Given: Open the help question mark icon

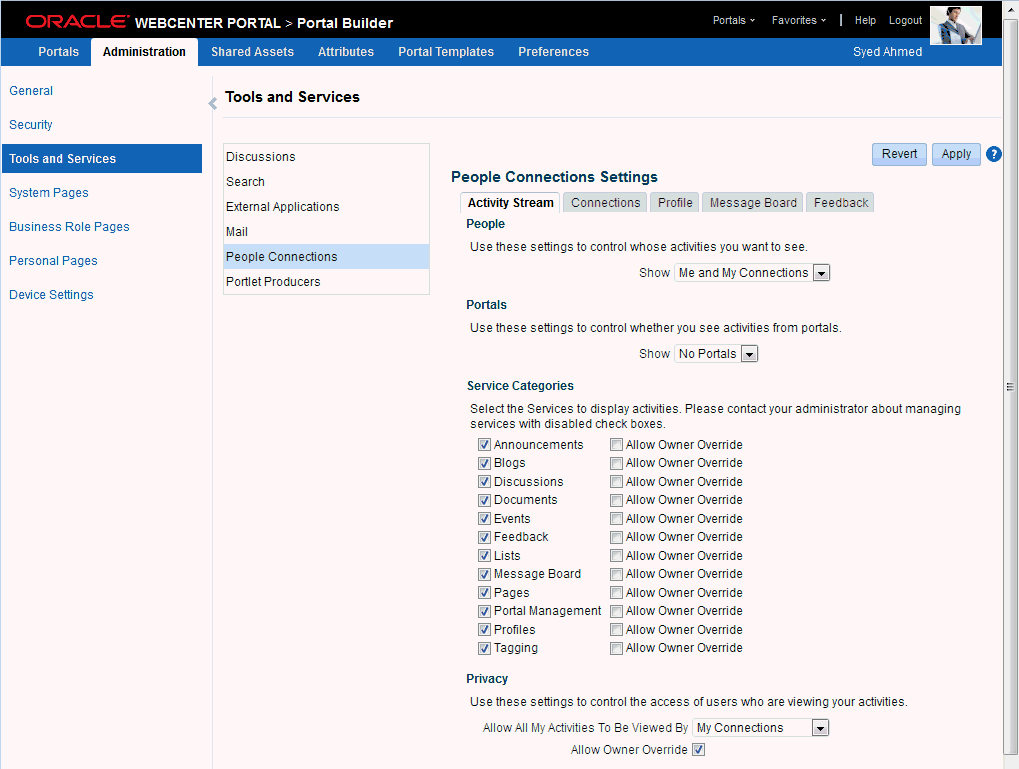Looking at the screenshot, I should tap(993, 154).
